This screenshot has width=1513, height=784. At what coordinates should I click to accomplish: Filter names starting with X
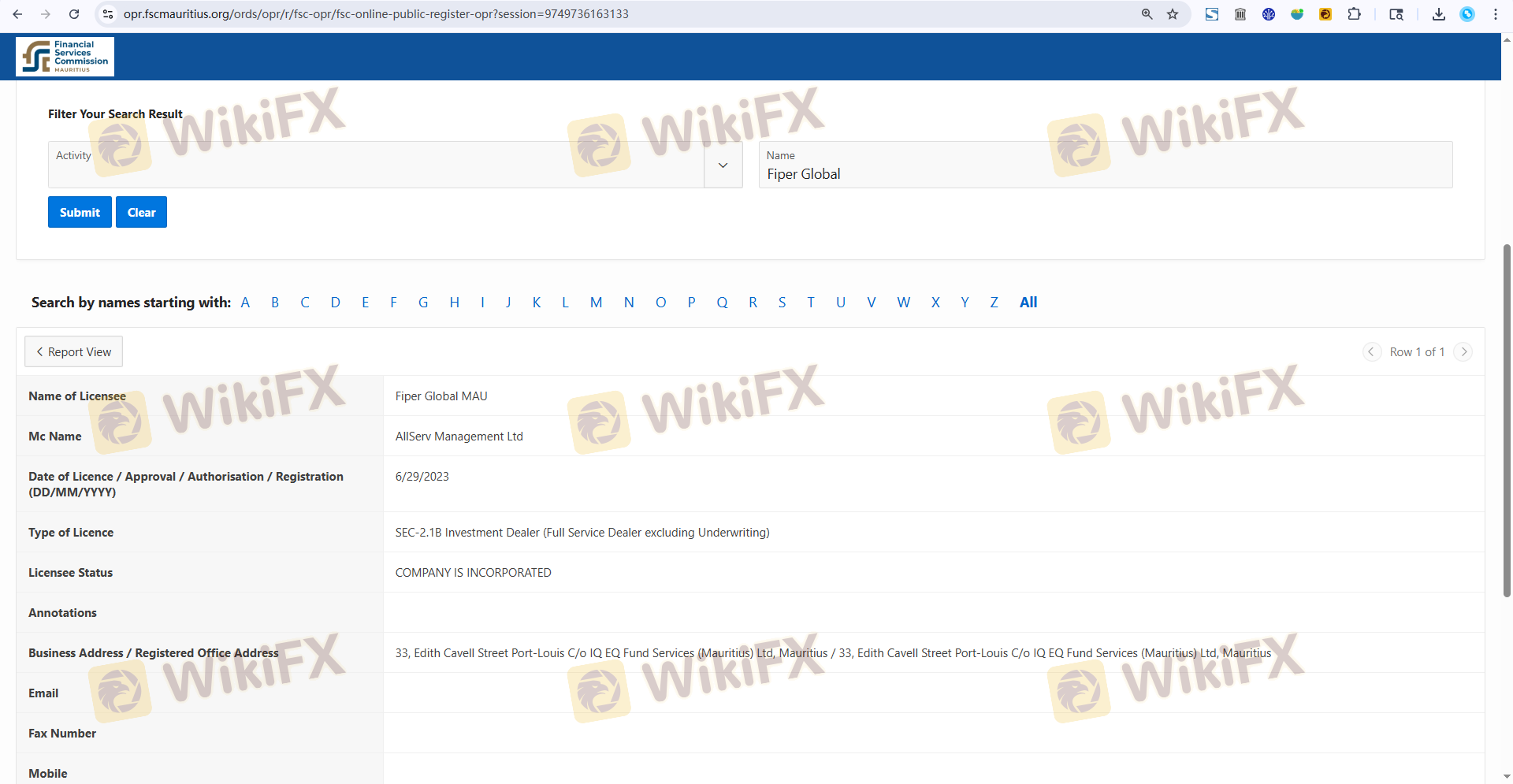point(935,303)
